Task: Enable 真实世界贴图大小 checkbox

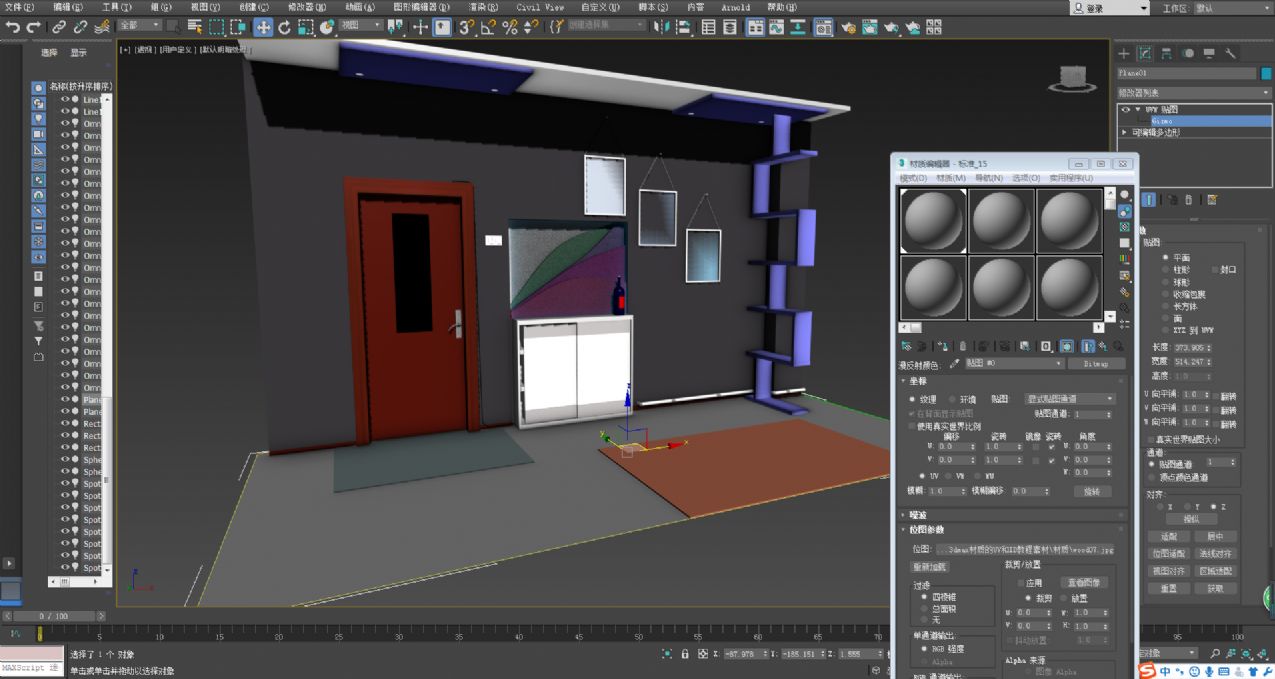Action: (1150, 439)
